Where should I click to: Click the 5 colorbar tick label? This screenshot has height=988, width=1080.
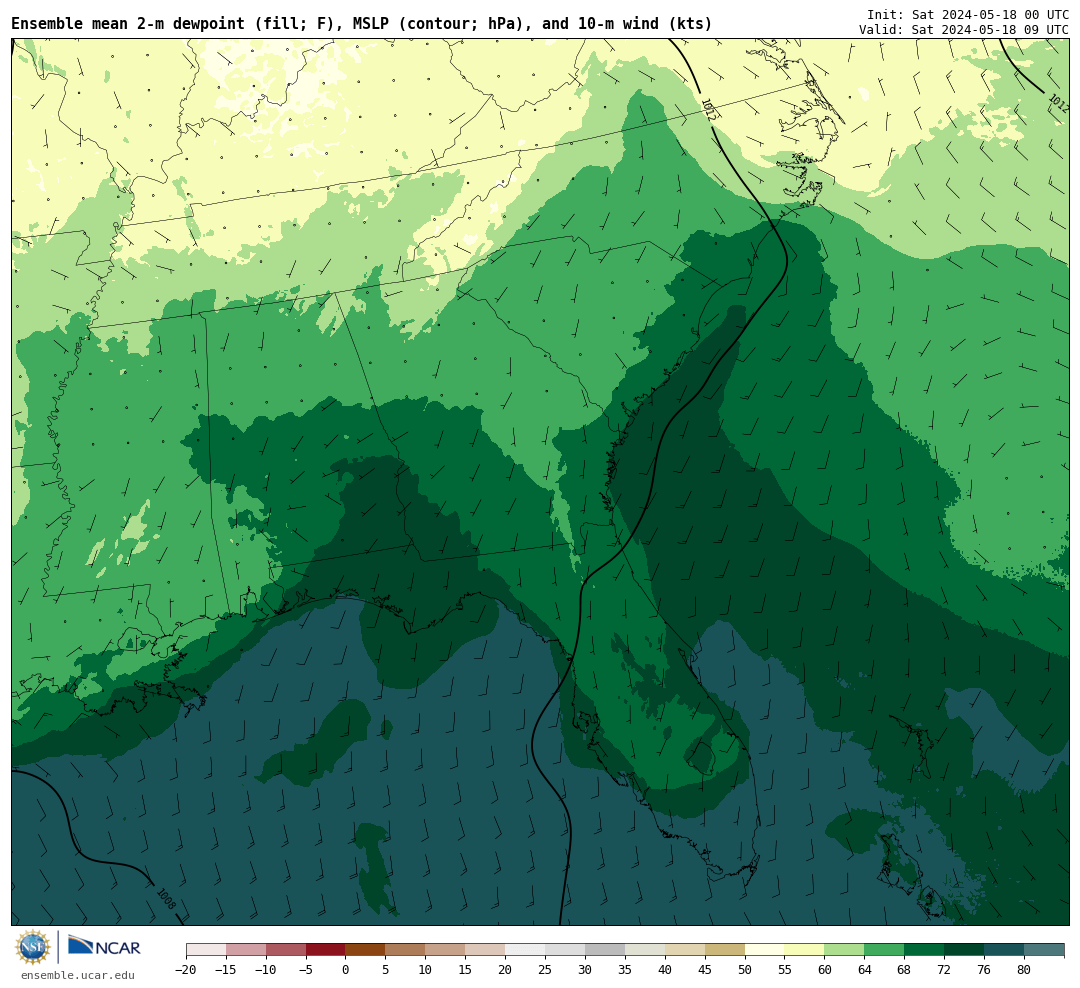386,970
